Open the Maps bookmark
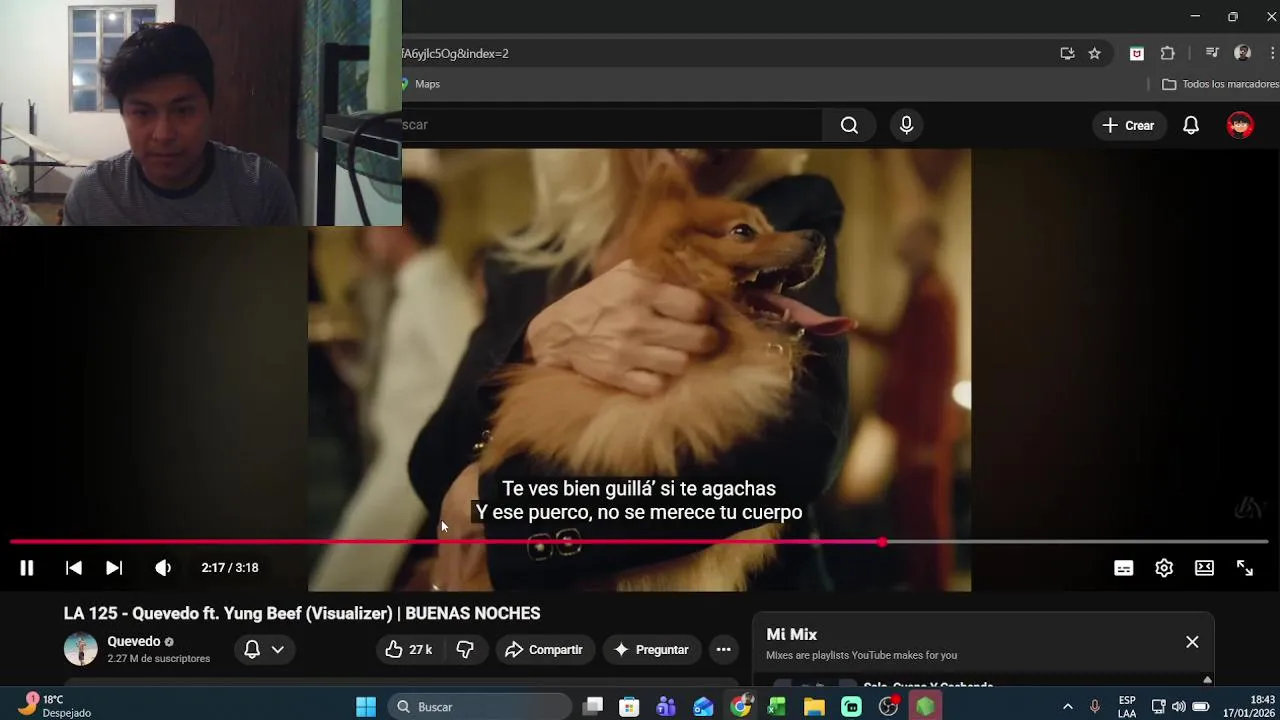 pos(420,84)
